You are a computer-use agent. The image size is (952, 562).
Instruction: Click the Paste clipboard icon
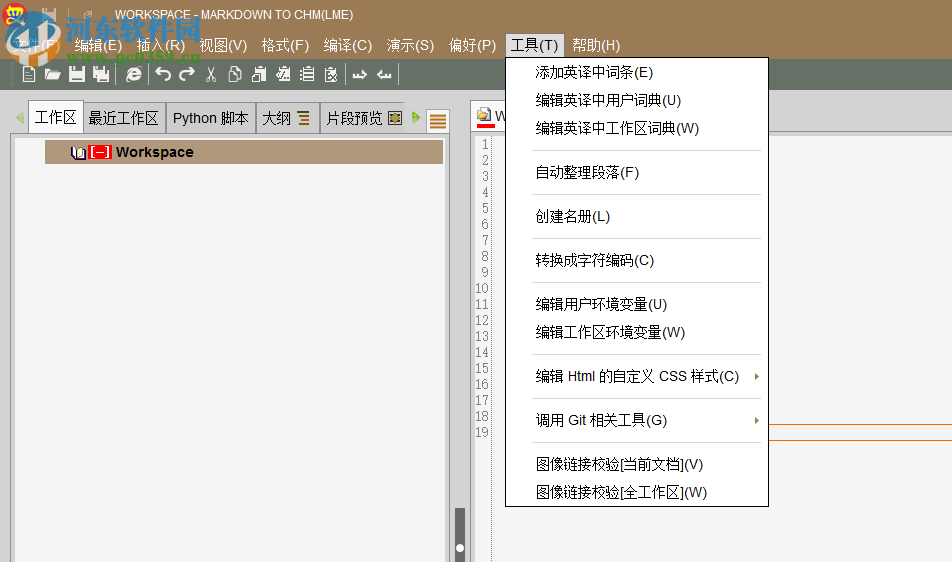click(x=259, y=75)
